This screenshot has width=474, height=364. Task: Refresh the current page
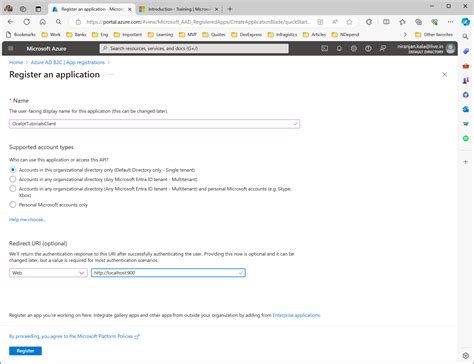(x=27, y=22)
